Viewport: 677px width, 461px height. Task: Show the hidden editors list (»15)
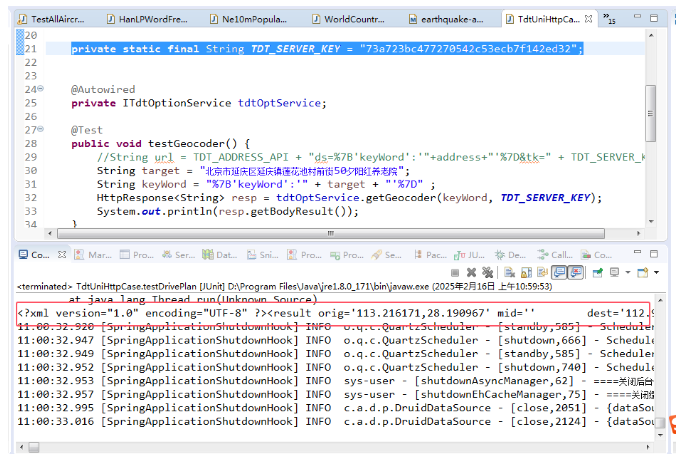tap(609, 18)
